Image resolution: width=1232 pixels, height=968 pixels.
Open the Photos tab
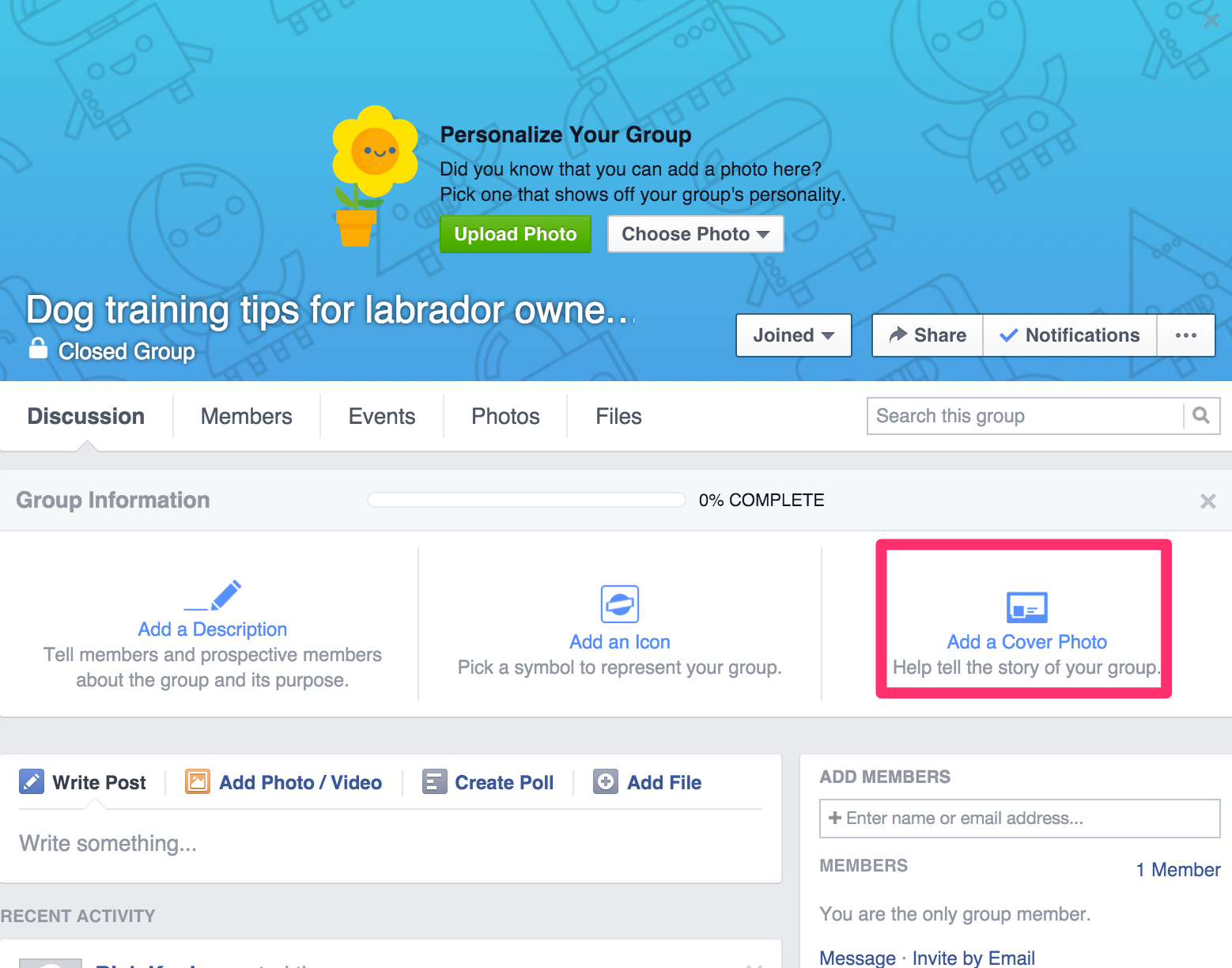pos(505,416)
